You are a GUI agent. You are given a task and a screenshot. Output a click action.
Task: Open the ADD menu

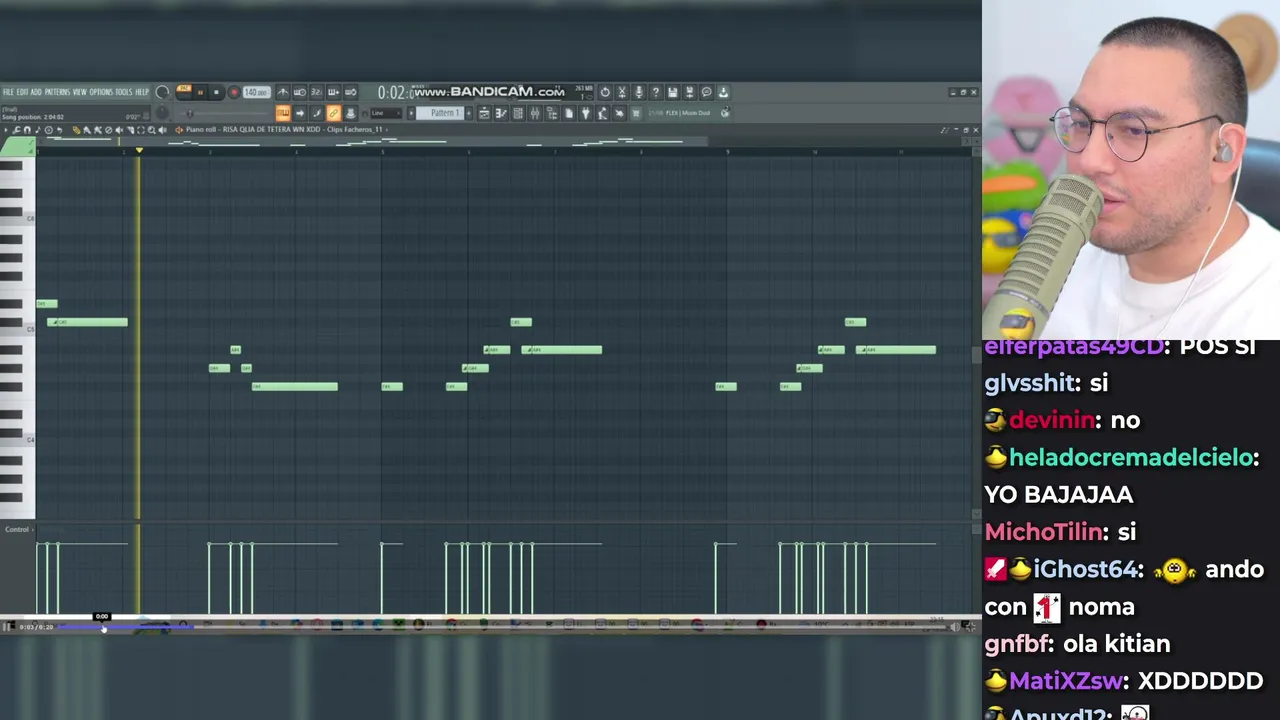tap(36, 92)
